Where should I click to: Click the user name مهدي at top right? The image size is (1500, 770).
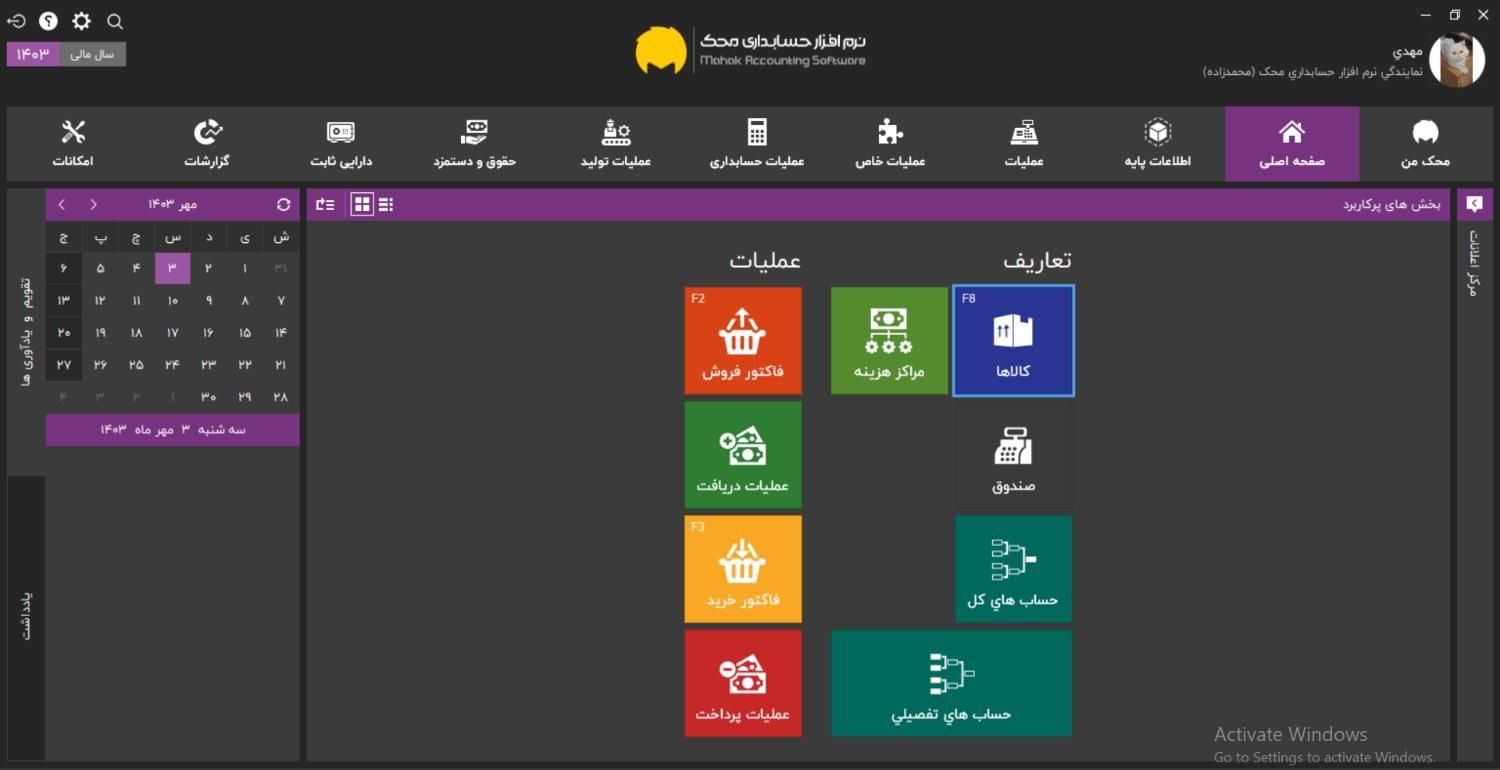pyautogui.click(x=1407, y=50)
